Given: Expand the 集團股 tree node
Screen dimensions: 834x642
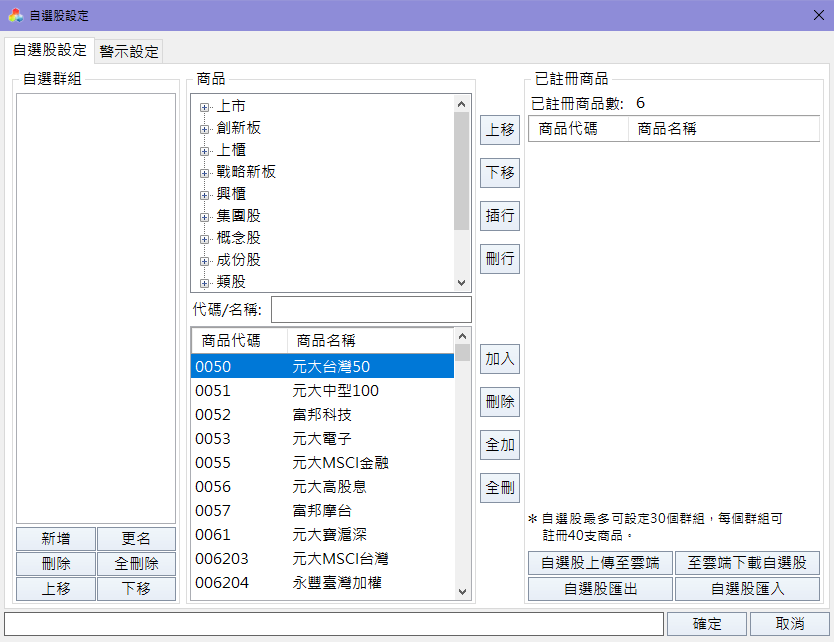Looking at the screenshot, I should click(204, 218).
